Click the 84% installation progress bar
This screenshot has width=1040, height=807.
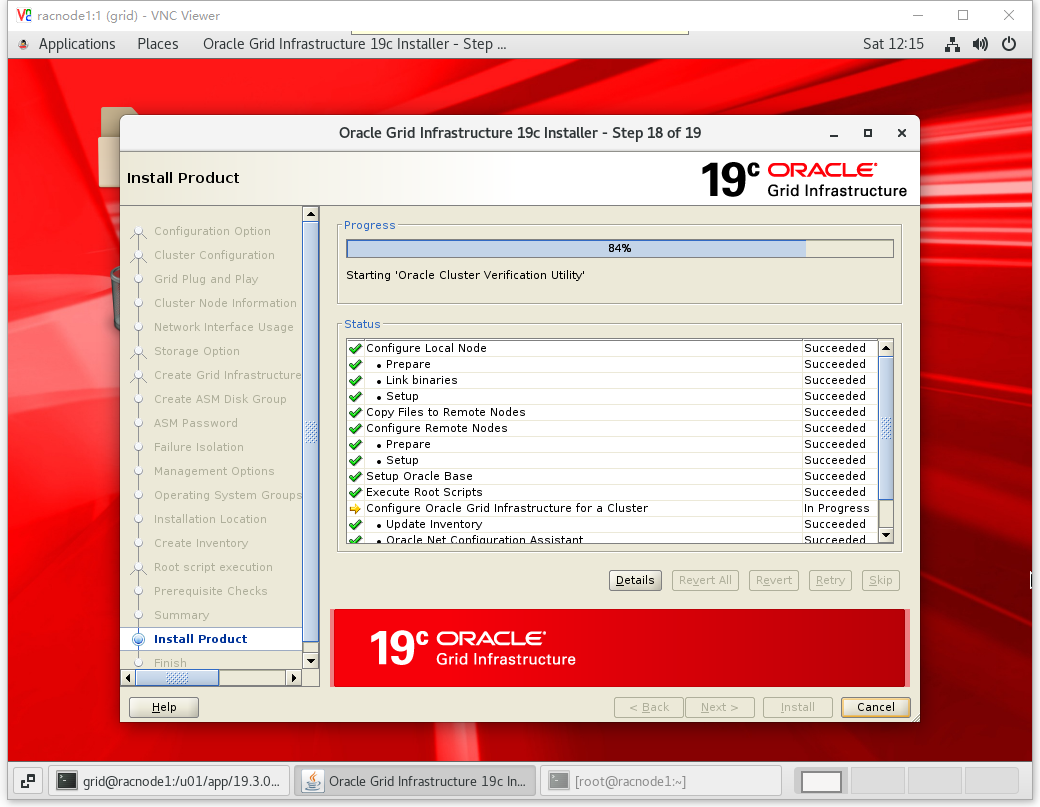[619, 248]
